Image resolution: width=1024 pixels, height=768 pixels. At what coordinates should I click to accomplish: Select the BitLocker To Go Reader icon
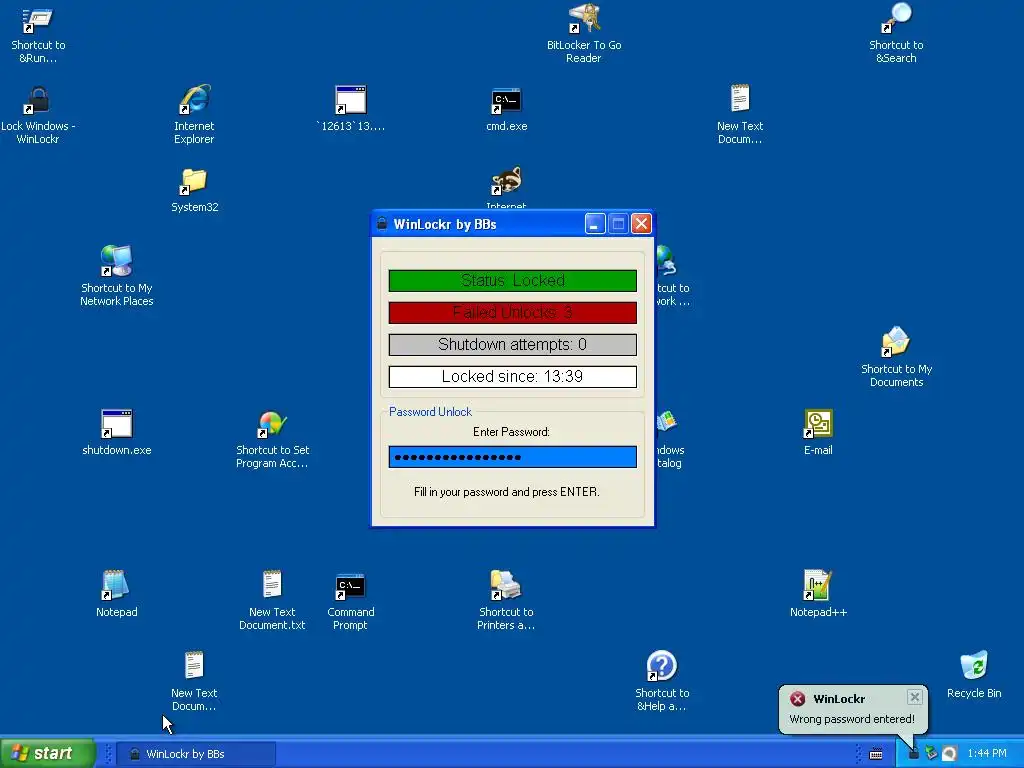pyautogui.click(x=584, y=34)
